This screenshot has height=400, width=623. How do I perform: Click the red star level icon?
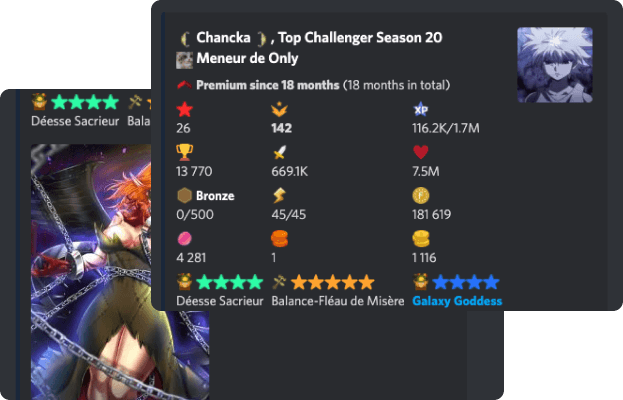click(x=185, y=110)
